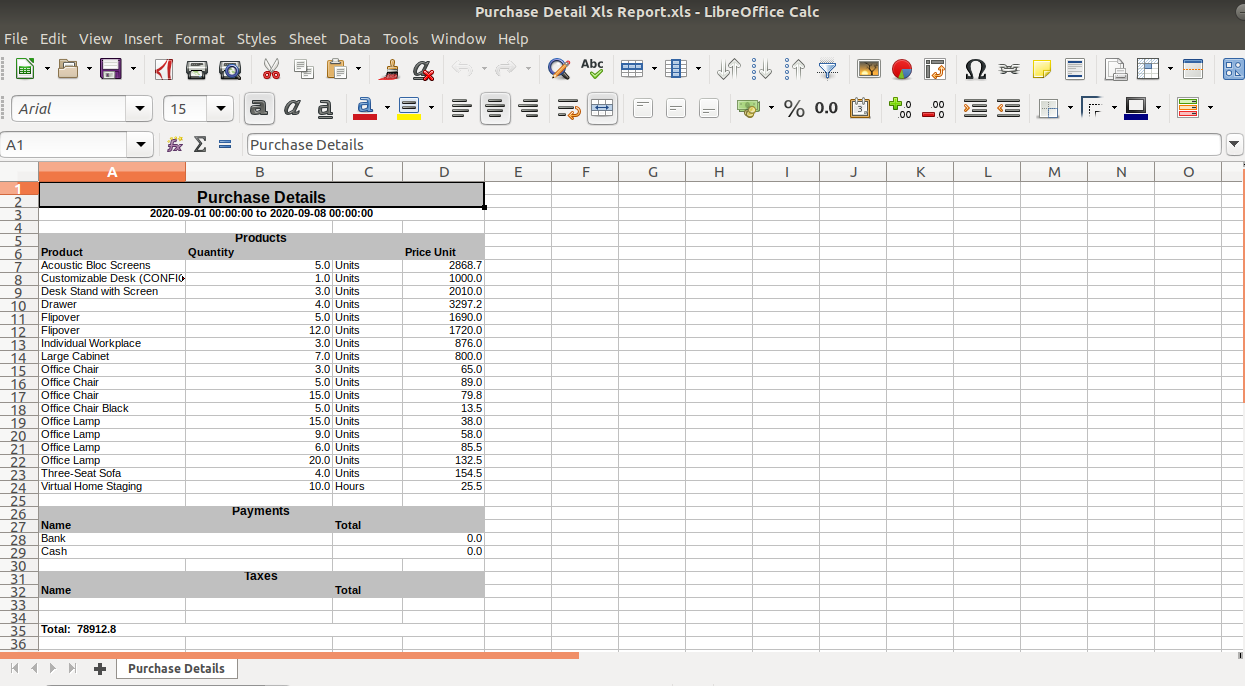Insert a special character with Omega icon
This screenshot has height=686, width=1245.
tap(976, 69)
